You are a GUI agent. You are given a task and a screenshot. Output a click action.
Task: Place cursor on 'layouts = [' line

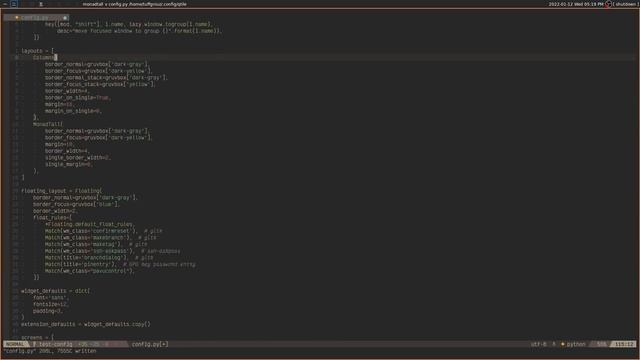(x=38, y=51)
